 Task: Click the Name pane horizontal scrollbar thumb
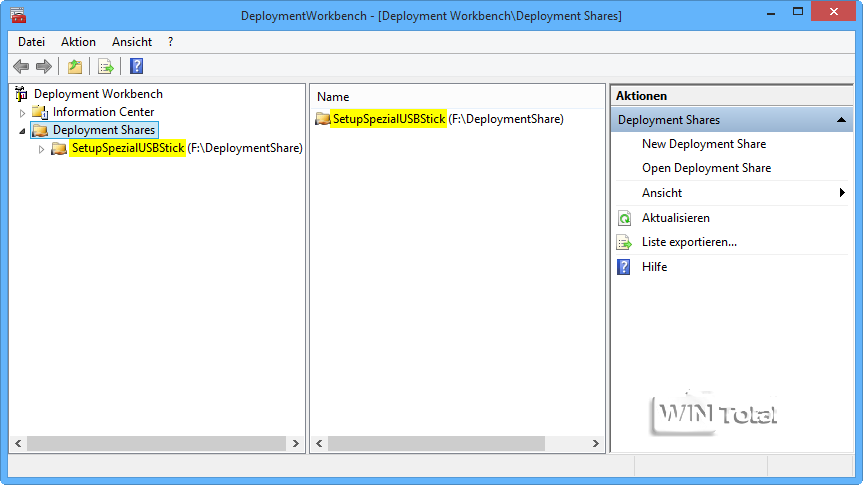(436, 443)
